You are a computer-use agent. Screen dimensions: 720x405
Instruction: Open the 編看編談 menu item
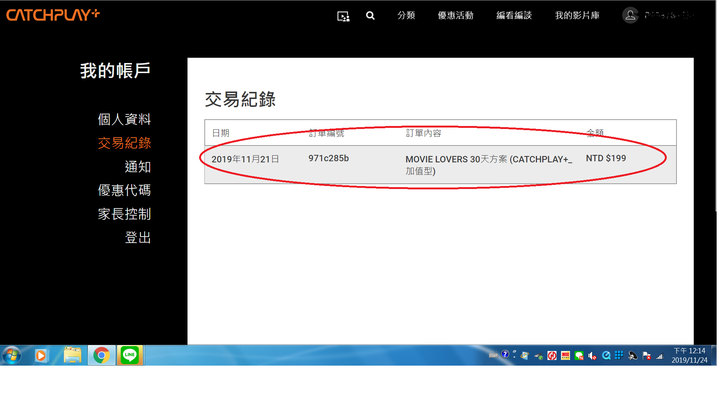click(x=514, y=16)
